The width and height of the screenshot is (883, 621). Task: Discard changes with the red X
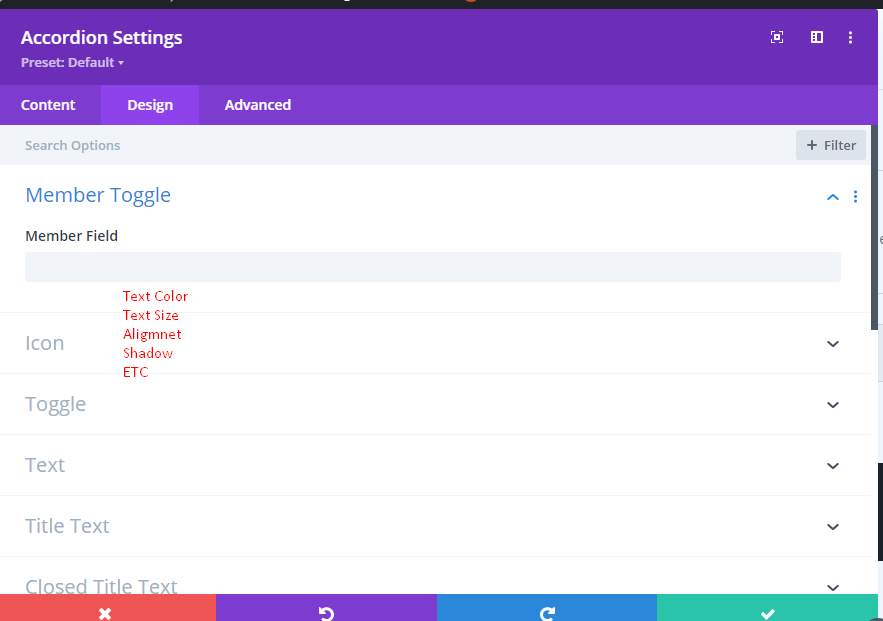[x=107, y=612]
